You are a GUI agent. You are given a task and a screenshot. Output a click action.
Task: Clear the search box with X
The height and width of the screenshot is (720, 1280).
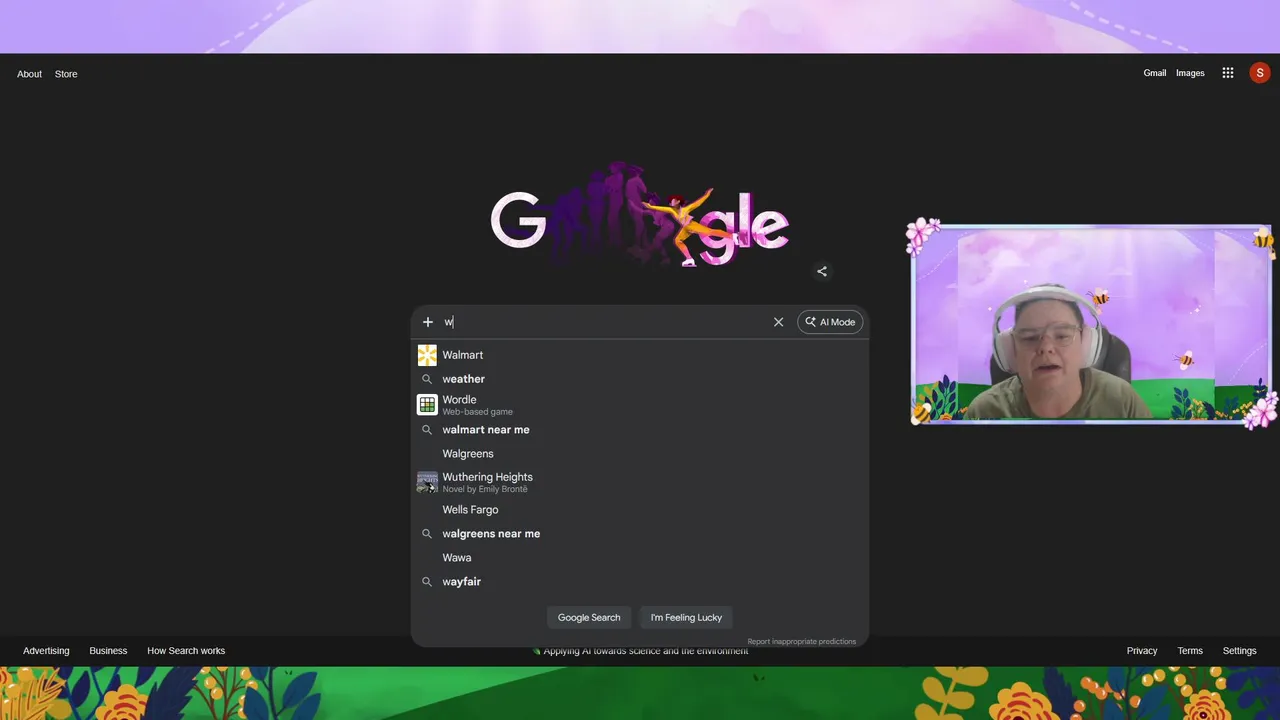(x=778, y=322)
